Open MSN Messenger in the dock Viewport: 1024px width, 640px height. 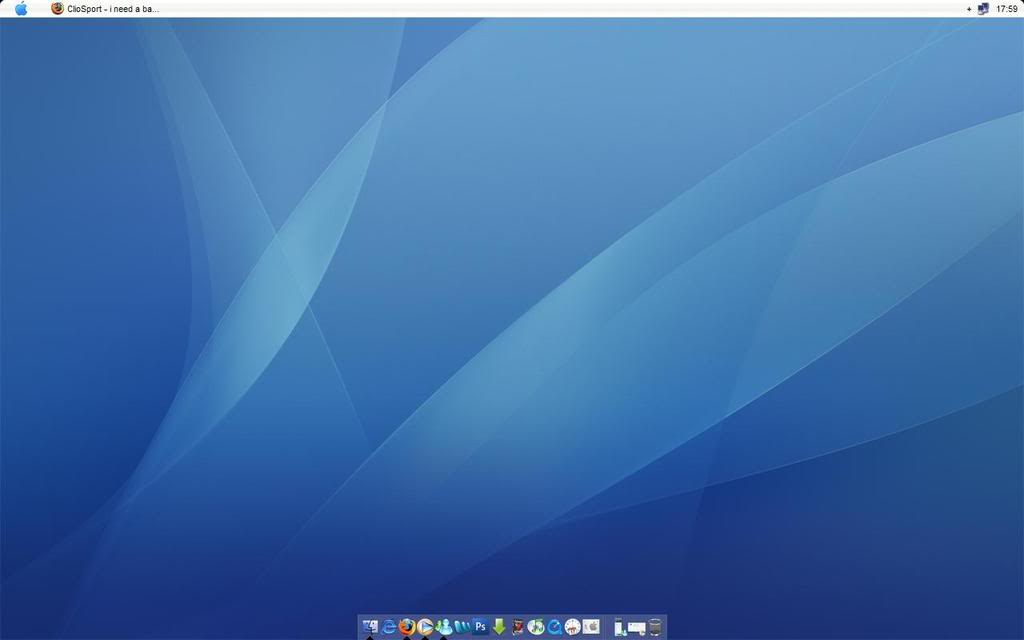point(443,627)
